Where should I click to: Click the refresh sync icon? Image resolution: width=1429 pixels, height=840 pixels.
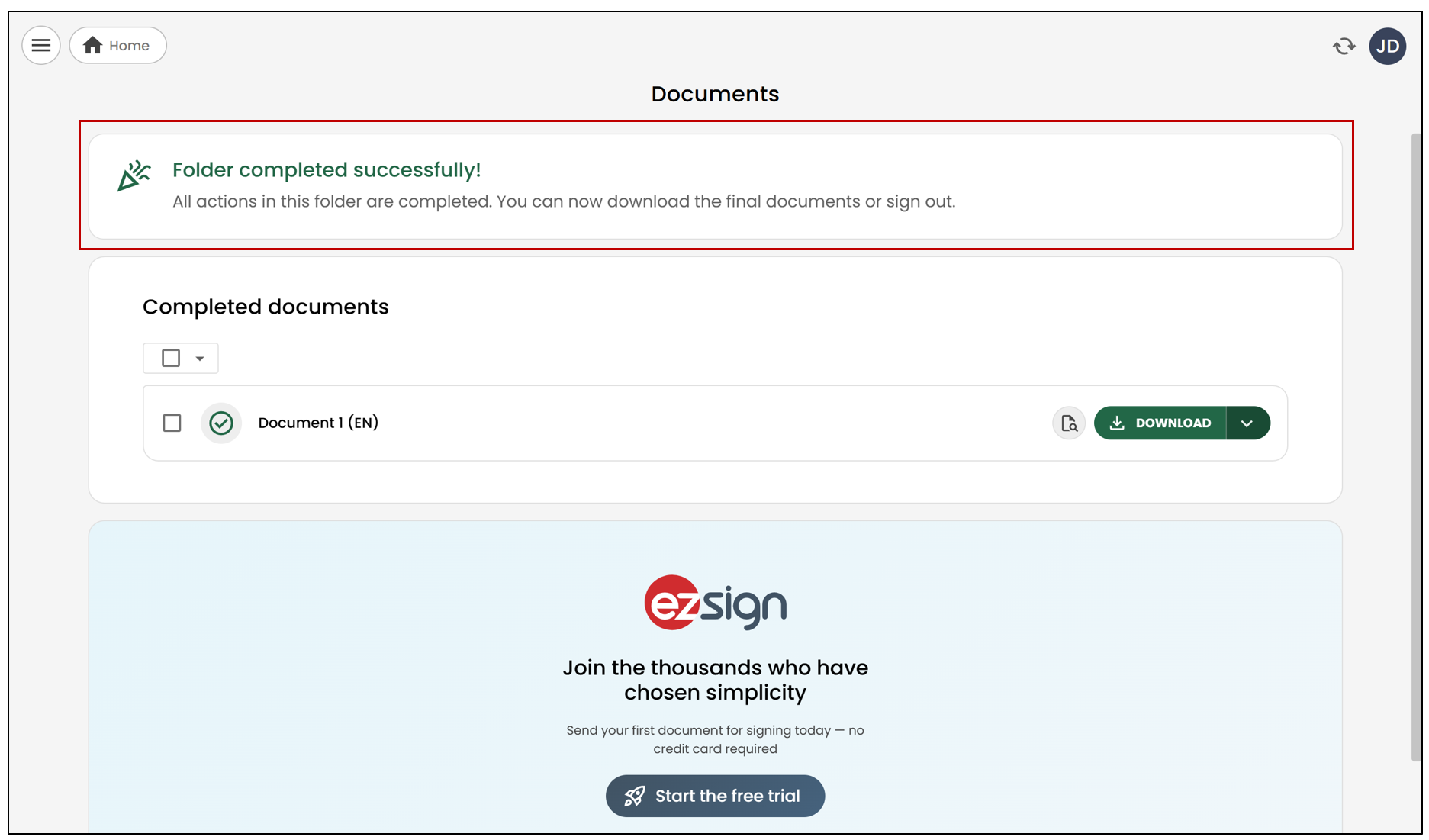(x=1344, y=47)
